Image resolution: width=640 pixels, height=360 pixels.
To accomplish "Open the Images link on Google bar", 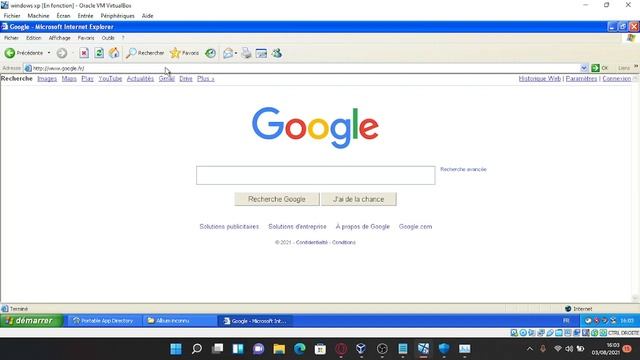I will coord(47,79).
